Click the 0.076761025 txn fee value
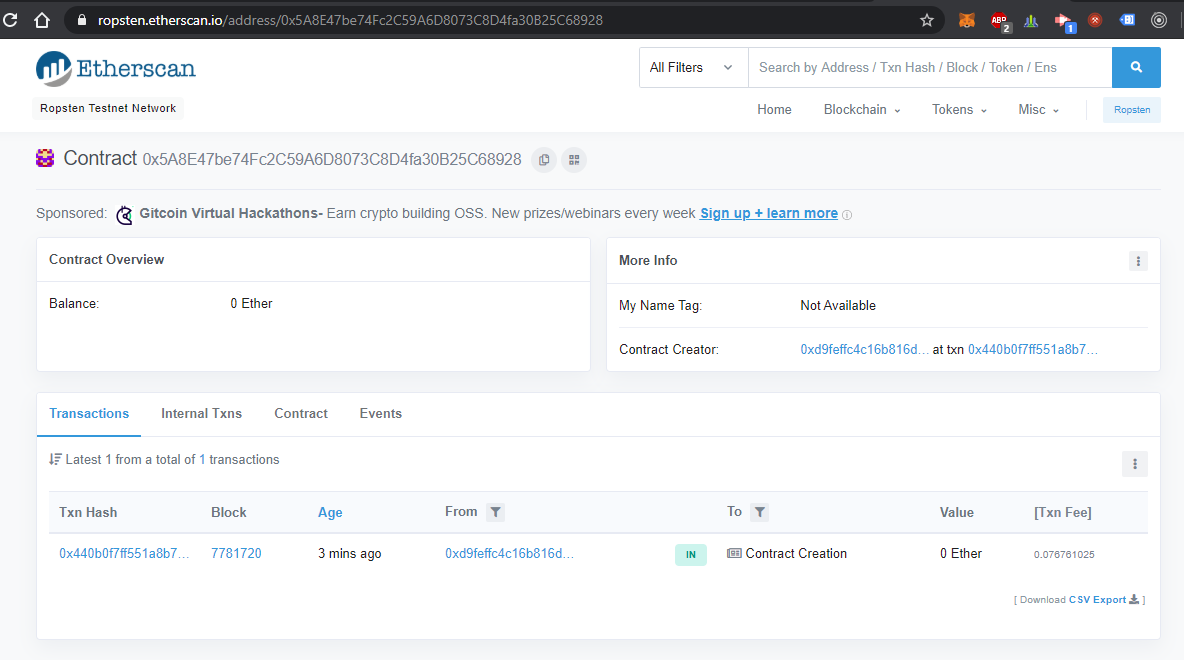 pyautogui.click(x=1064, y=554)
